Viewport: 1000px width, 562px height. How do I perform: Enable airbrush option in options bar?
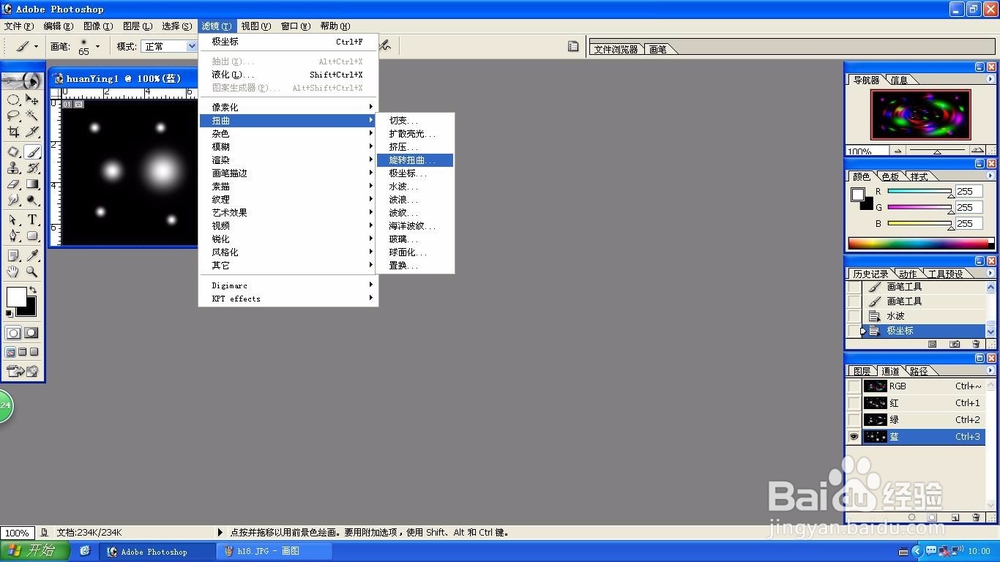point(385,45)
